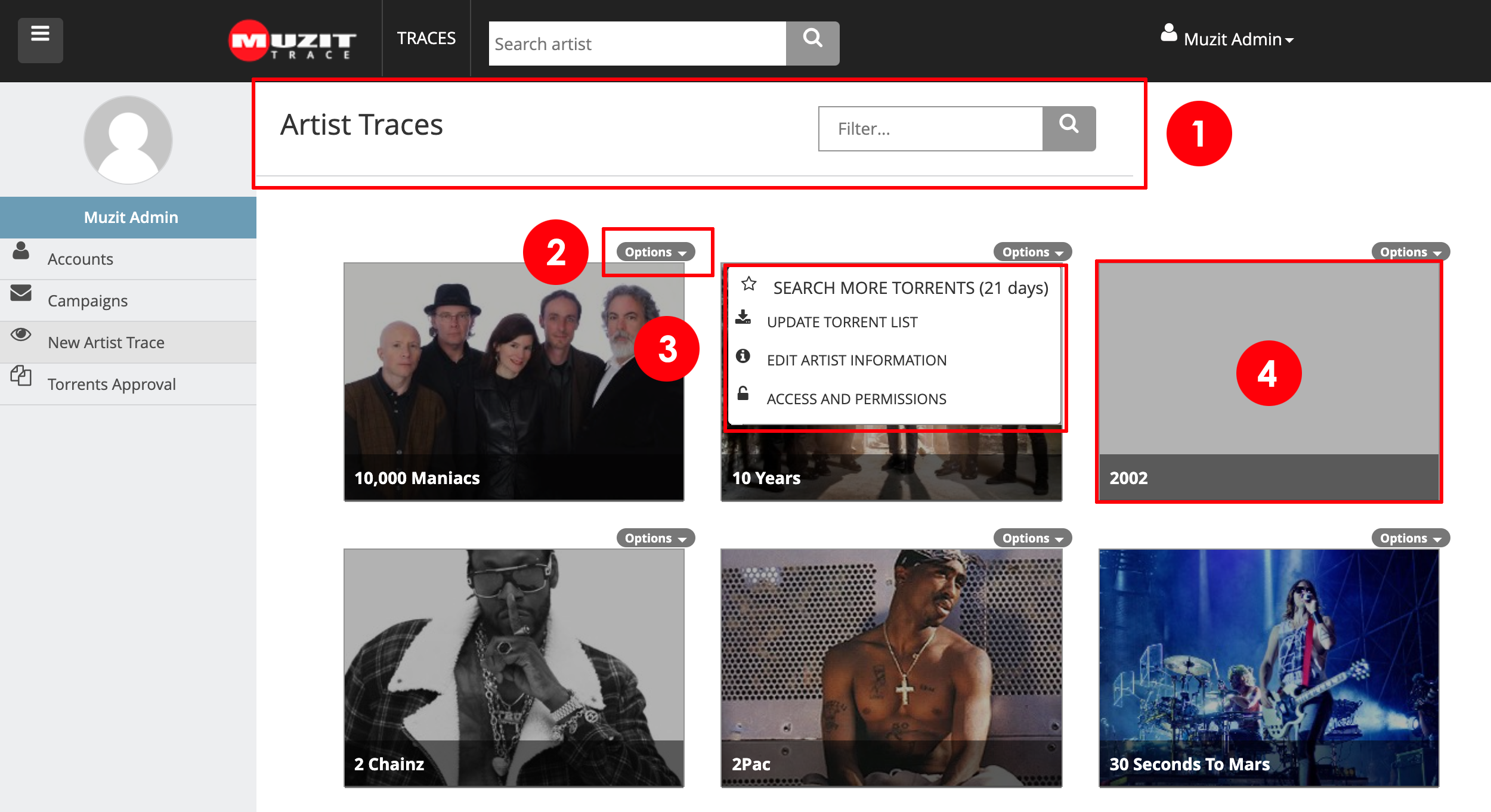This screenshot has width=1491, height=812.
Task: Focus the Filter input field
Action: click(930, 129)
